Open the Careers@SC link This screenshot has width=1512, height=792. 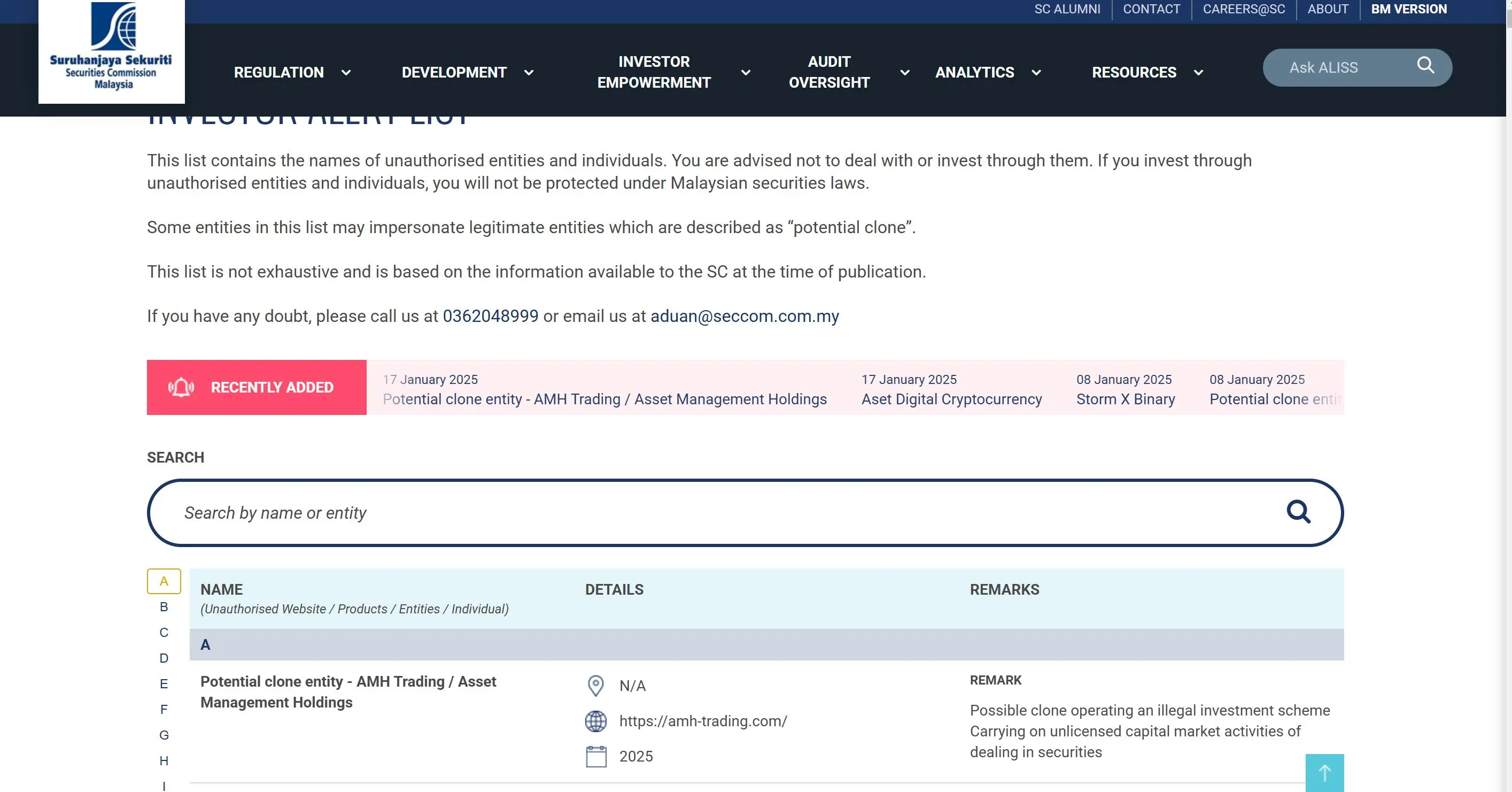coord(1244,10)
